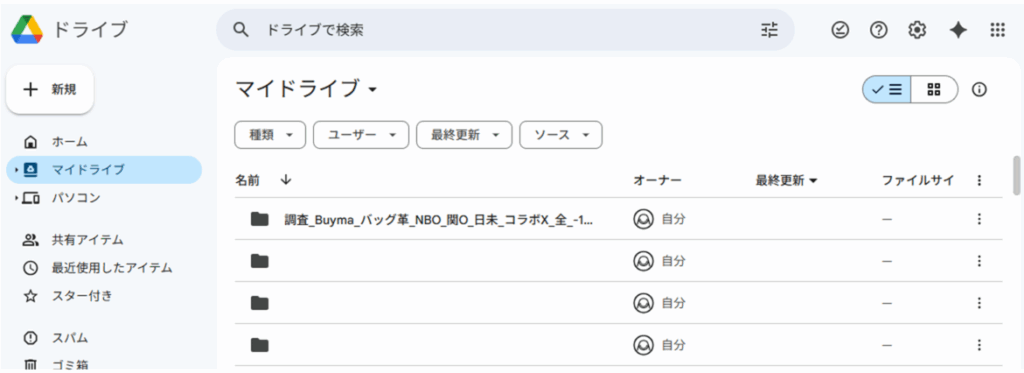Open the Google apps grid icon
Viewport: 1024px width, 373px height.
click(x=997, y=29)
